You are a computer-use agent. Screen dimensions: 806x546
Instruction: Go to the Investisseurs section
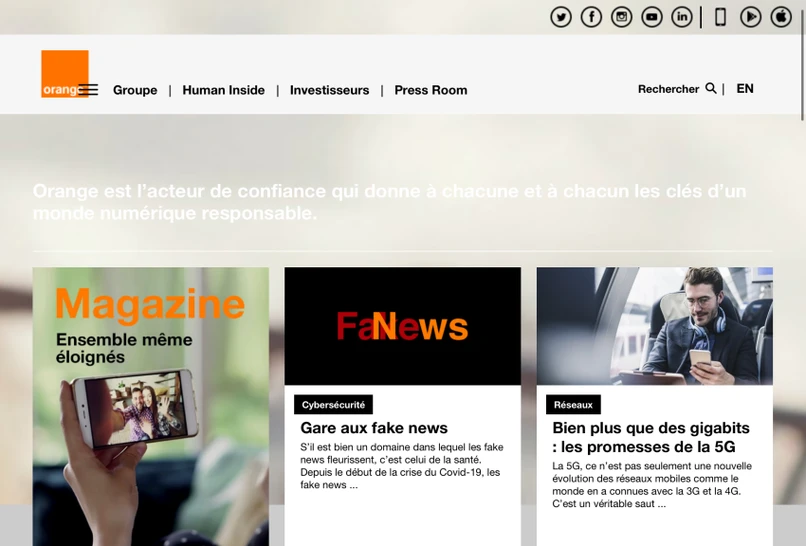coord(329,90)
